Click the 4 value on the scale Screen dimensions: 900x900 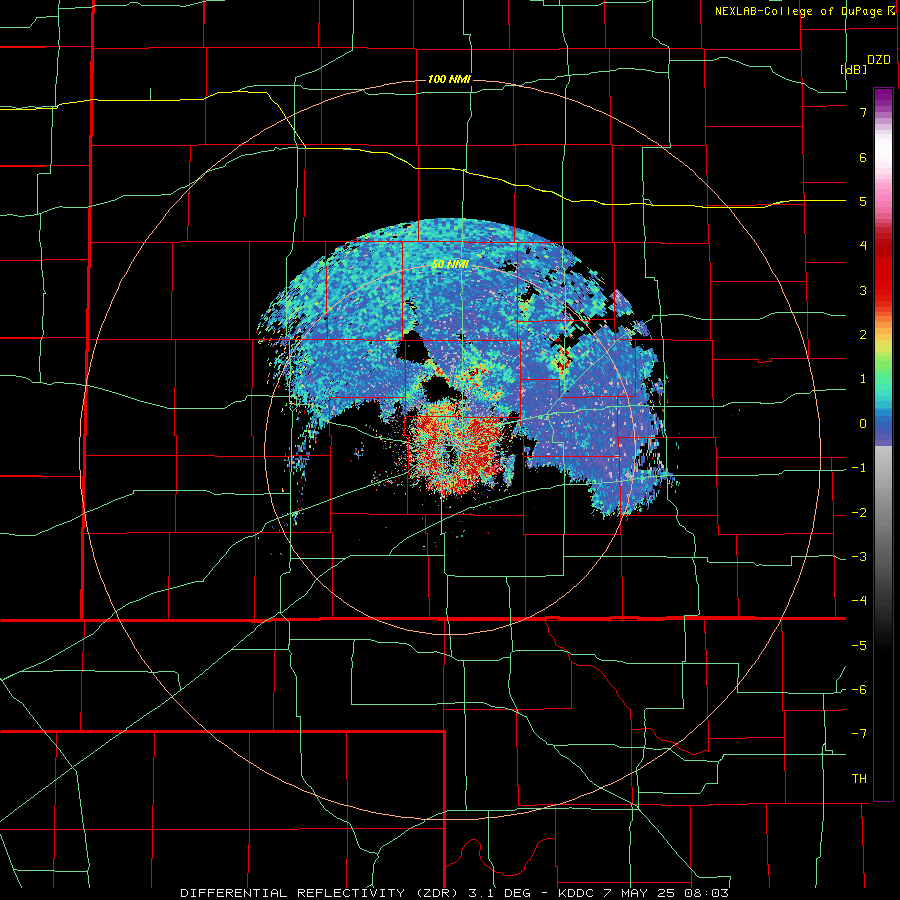pyautogui.click(x=863, y=246)
